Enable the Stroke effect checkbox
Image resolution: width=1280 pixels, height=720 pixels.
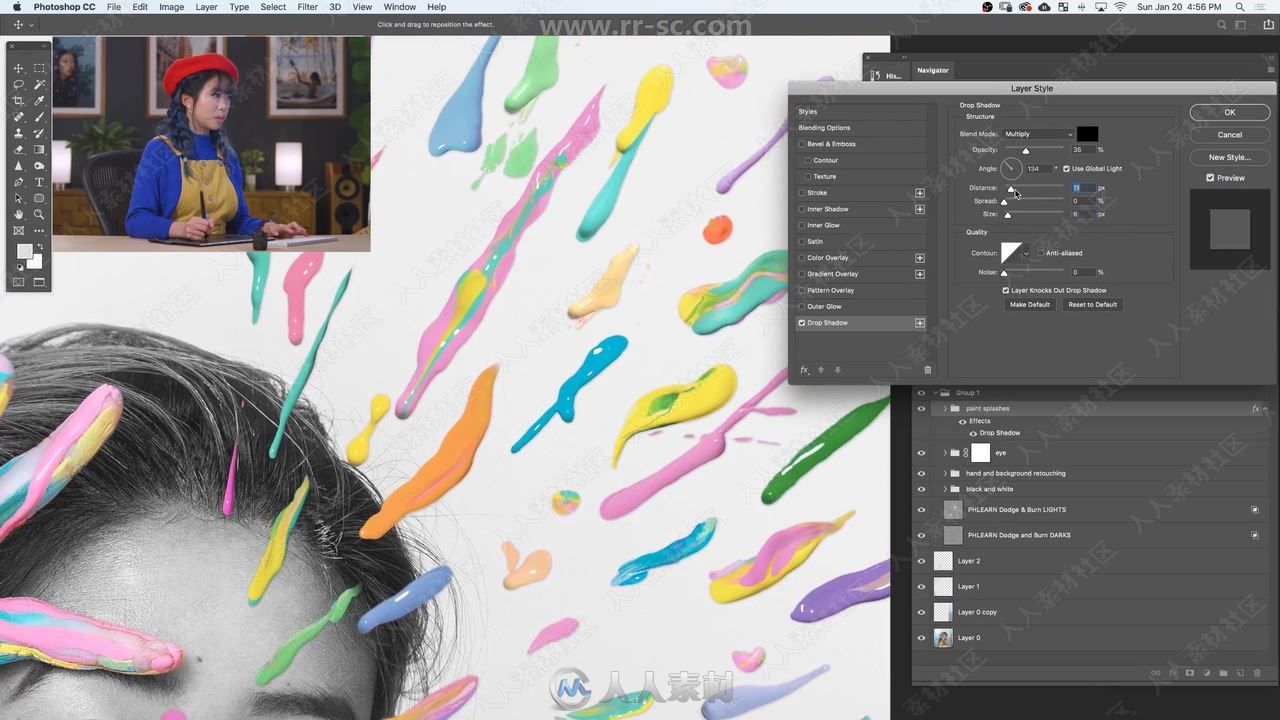point(802,193)
